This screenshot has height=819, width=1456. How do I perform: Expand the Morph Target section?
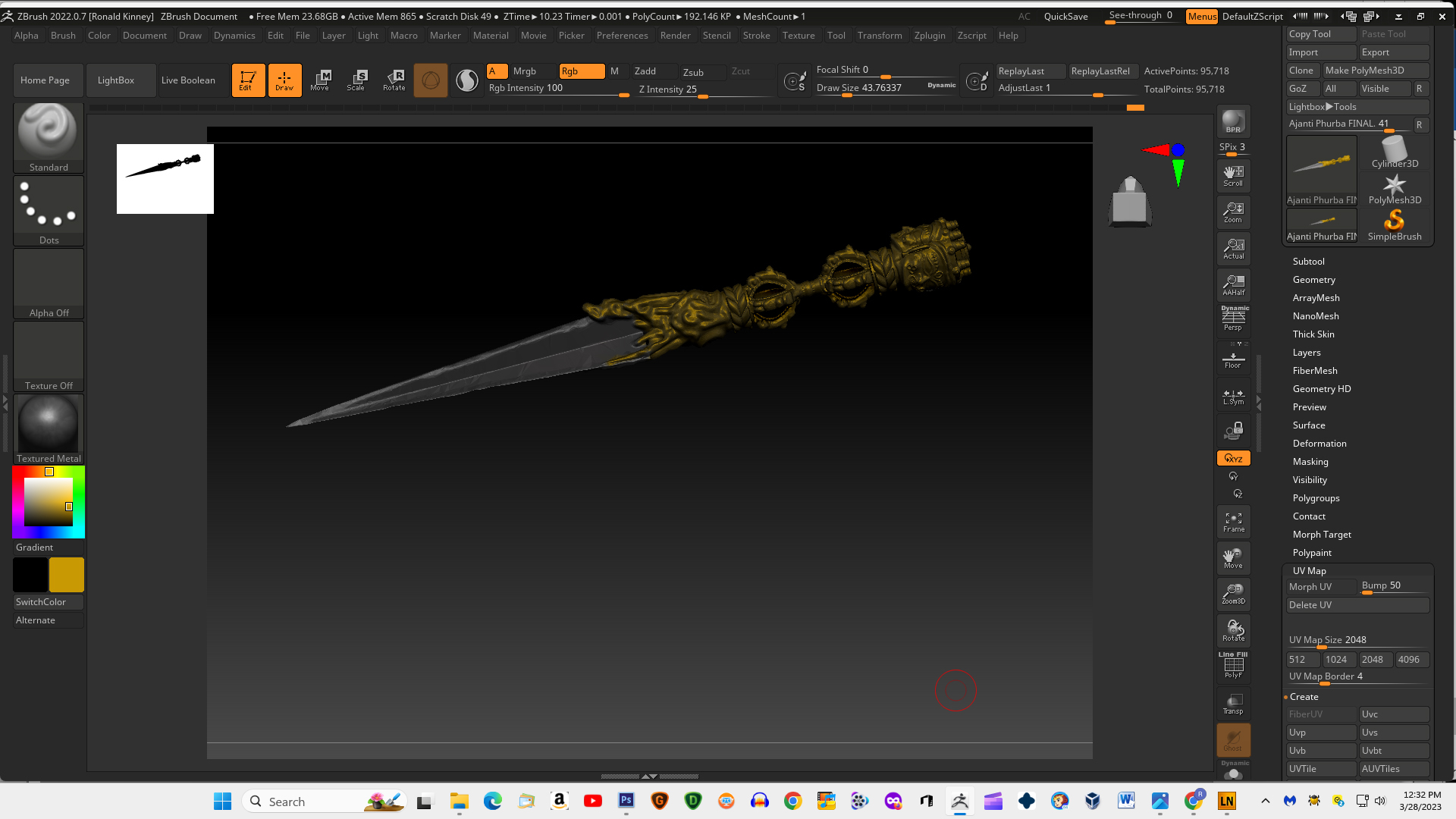click(1322, 535)
